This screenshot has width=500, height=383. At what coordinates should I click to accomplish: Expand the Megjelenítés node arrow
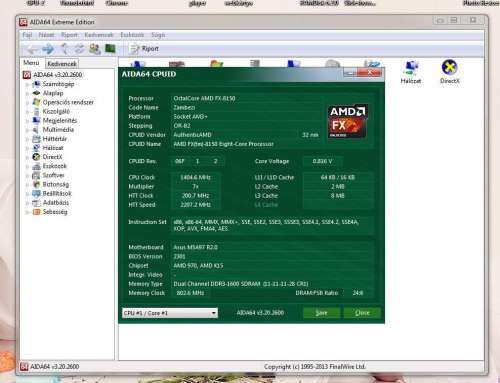click(x=27, y=121)
